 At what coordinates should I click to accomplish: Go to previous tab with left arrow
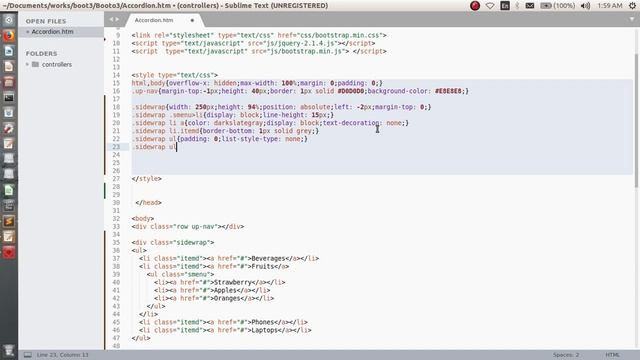click(111, 19)
